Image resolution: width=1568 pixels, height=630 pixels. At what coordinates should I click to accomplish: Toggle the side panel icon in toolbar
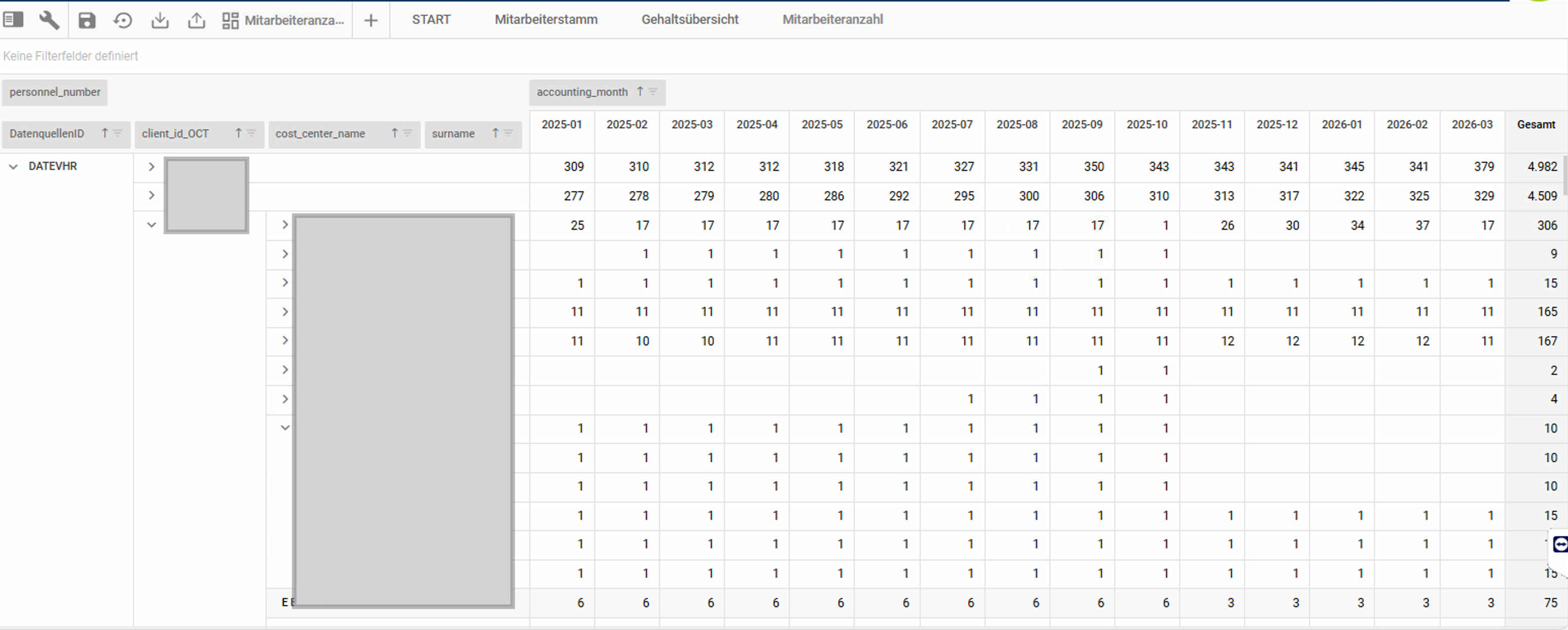coord(13,20)
